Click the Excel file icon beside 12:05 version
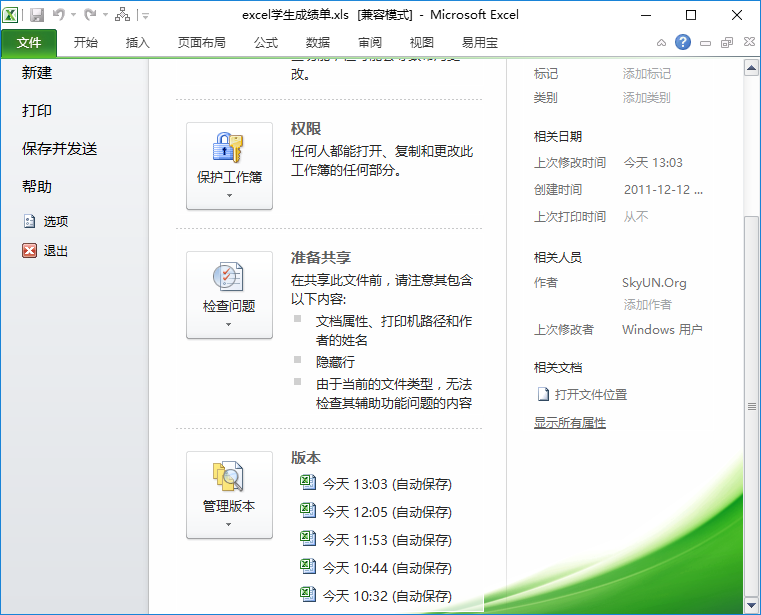This screenshot has width=761, height=615. (308, 510)
